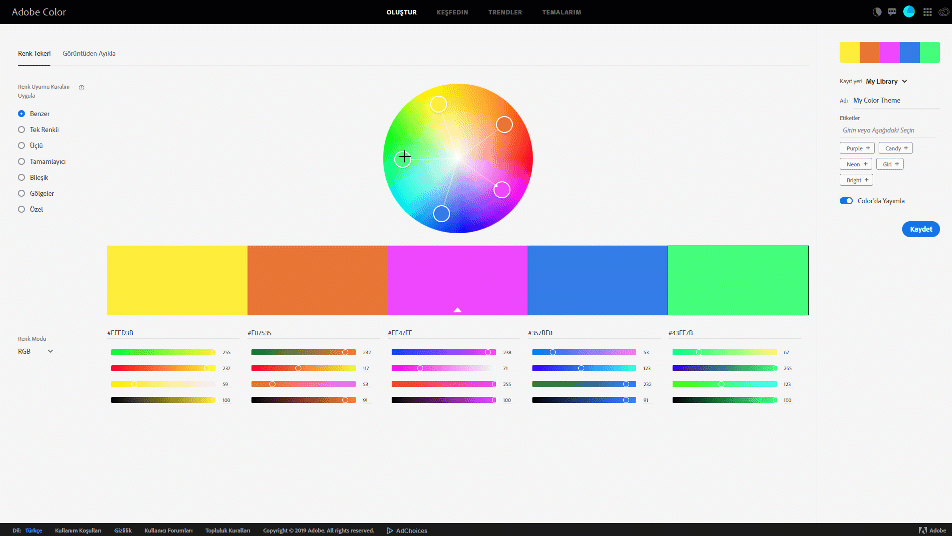Open the Kullanıcı Forumları footer link
952x536 pixels.
click(168, 531)
